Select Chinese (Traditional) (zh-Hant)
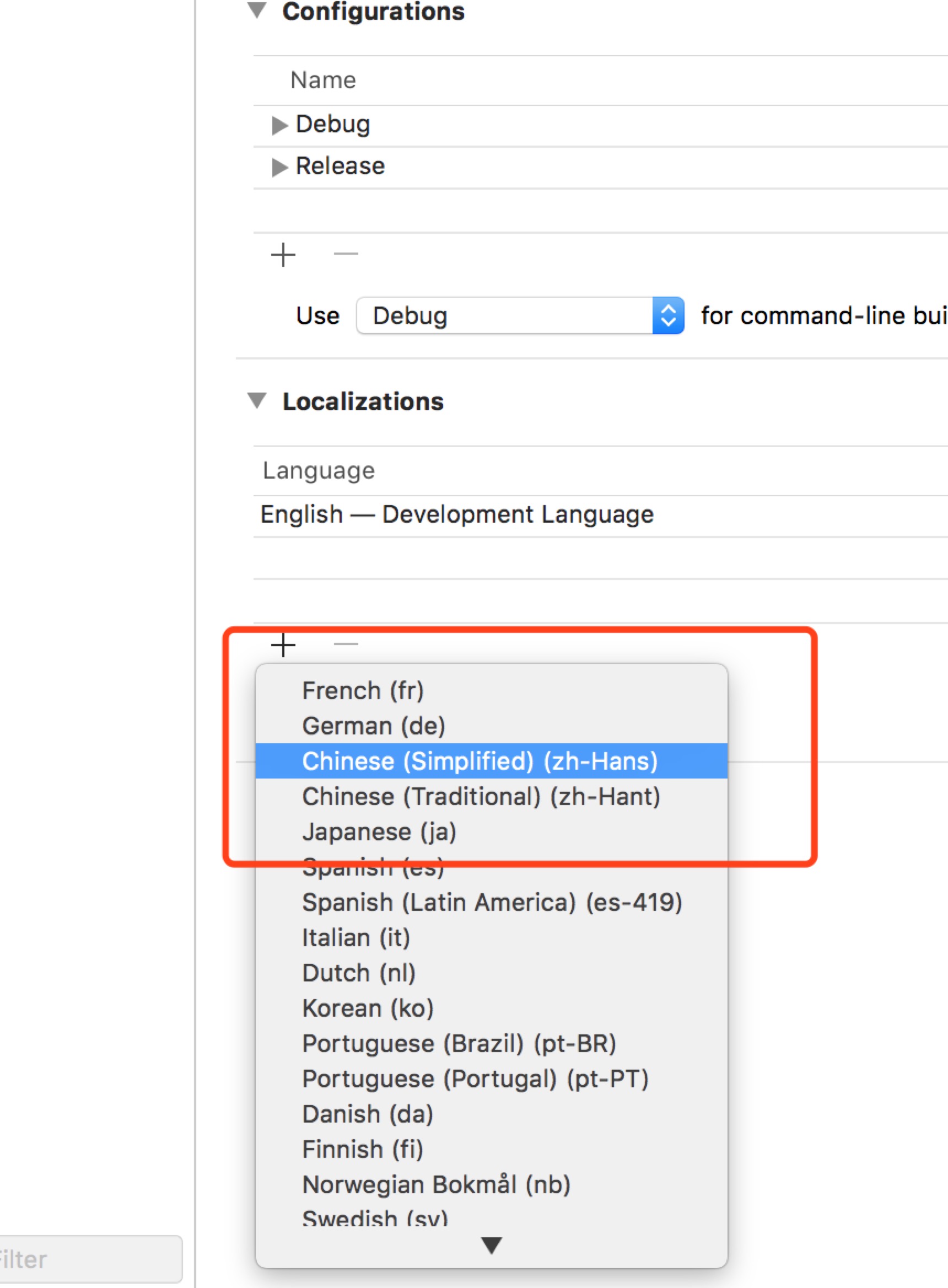The image size is (948, 1288). tap(481, 797)
